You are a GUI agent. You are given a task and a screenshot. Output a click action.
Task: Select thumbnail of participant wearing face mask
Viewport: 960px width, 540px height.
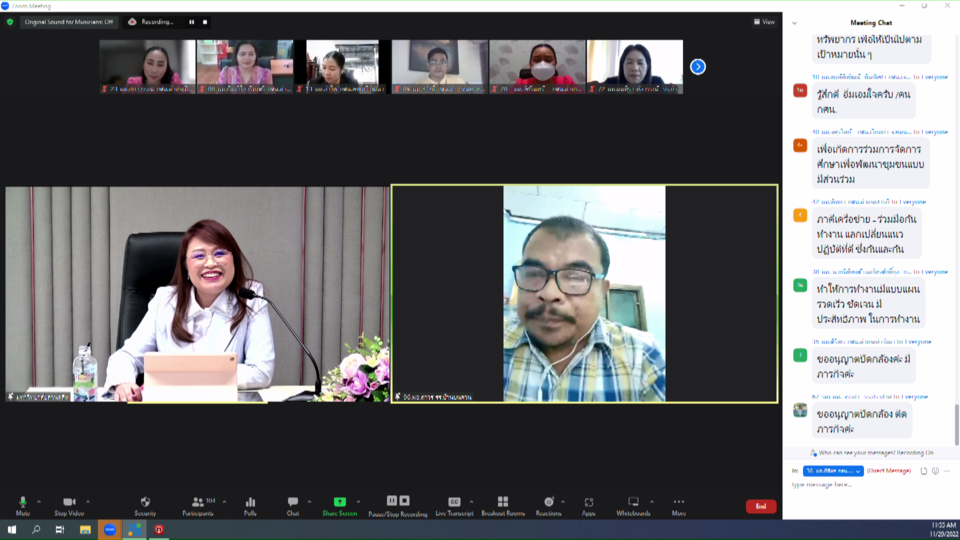[538, 67]
